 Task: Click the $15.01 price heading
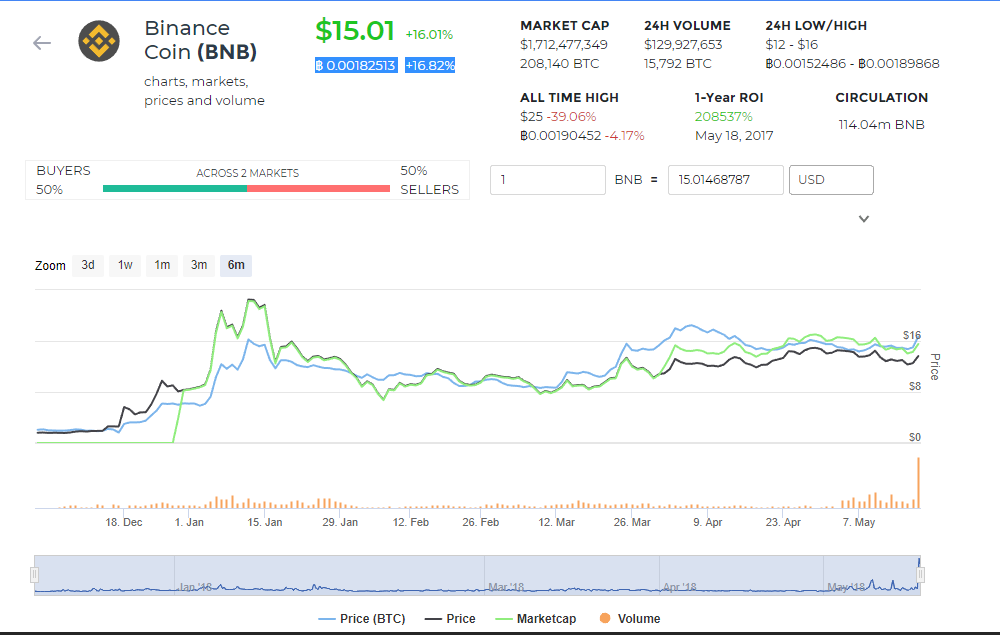355,31
